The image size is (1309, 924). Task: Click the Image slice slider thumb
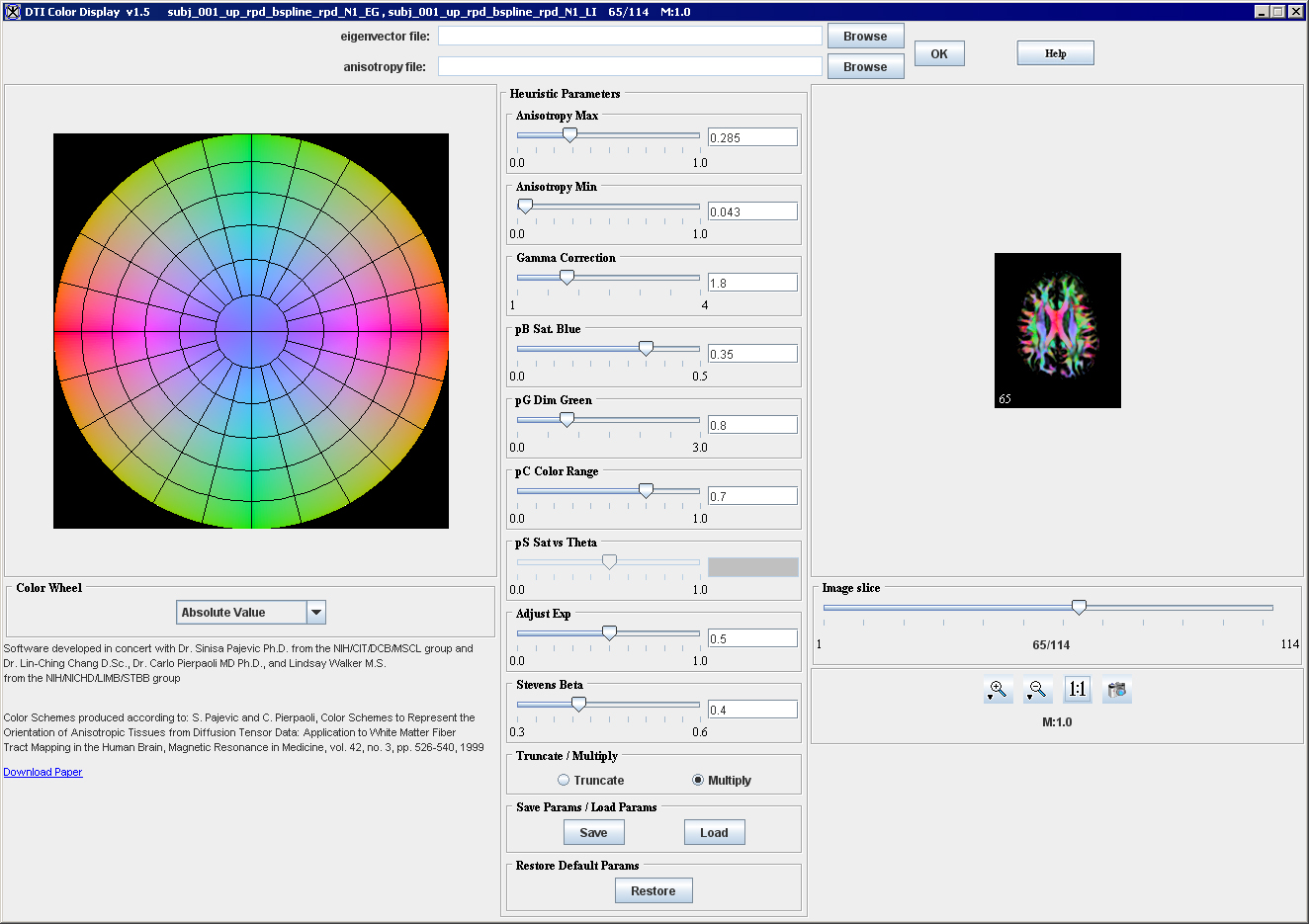coord(1079,607)
